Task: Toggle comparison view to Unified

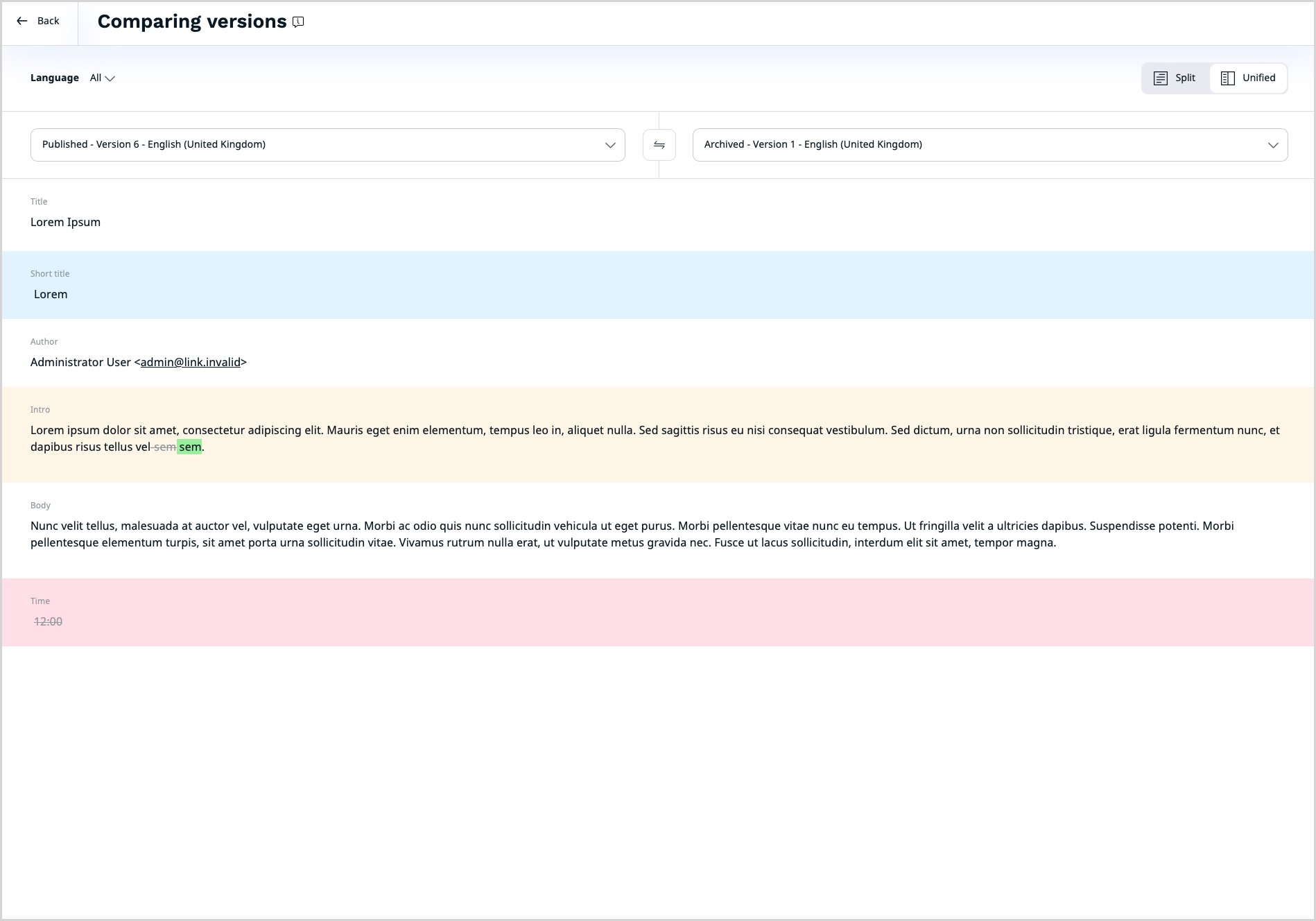Action: click(1248, 78)
